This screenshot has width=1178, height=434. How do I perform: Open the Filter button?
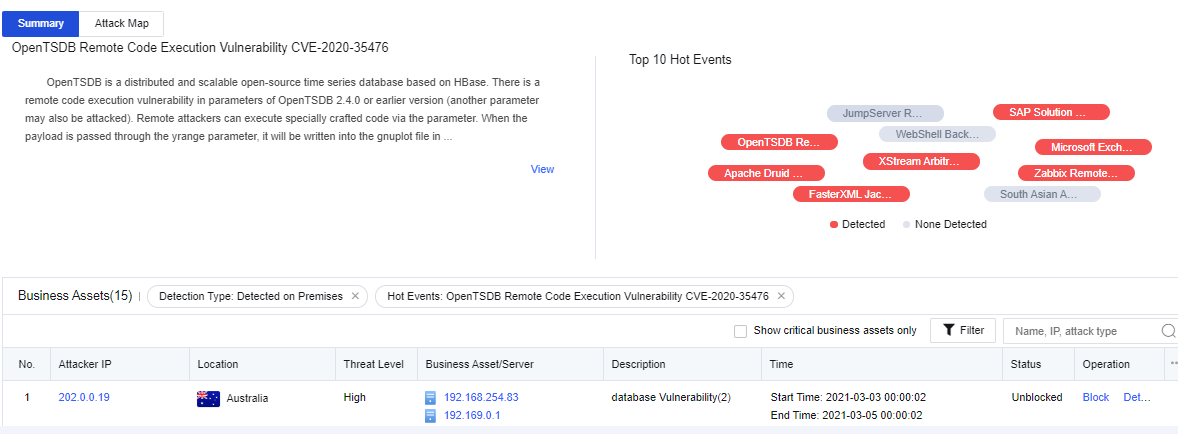click(963, 330)
